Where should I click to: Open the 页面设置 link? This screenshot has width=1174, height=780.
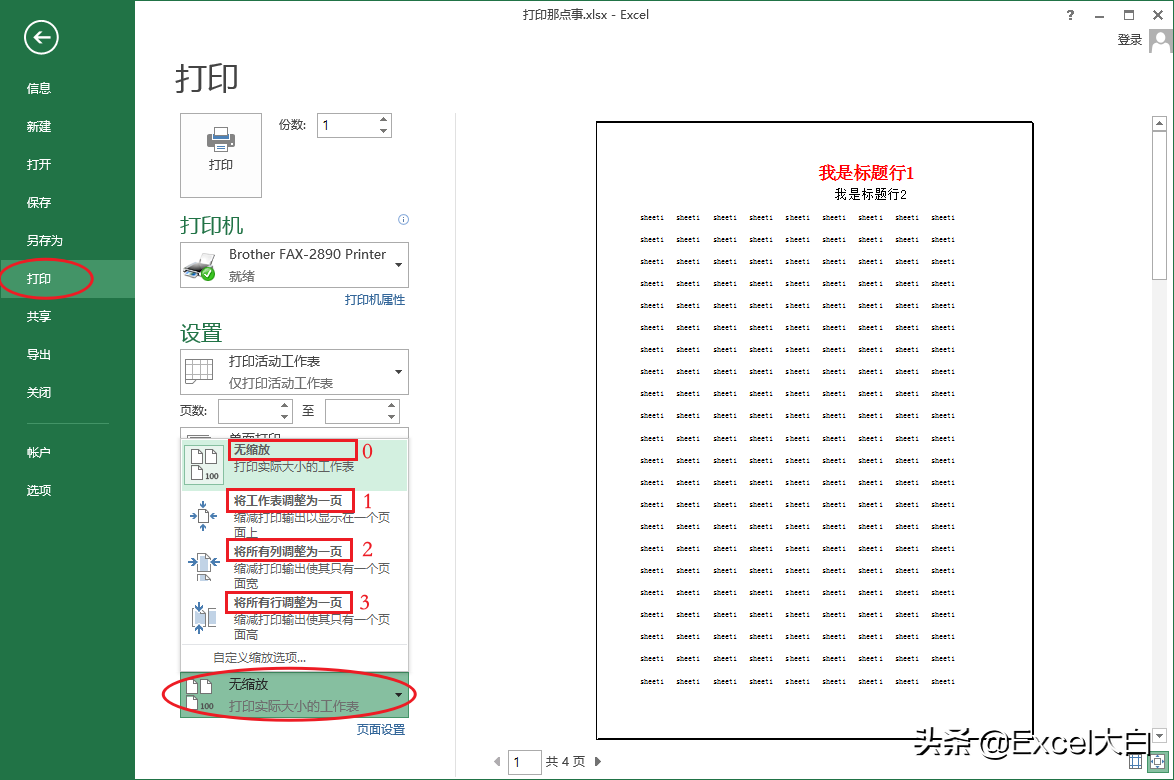pyautogui.click(x=380, y=729)
